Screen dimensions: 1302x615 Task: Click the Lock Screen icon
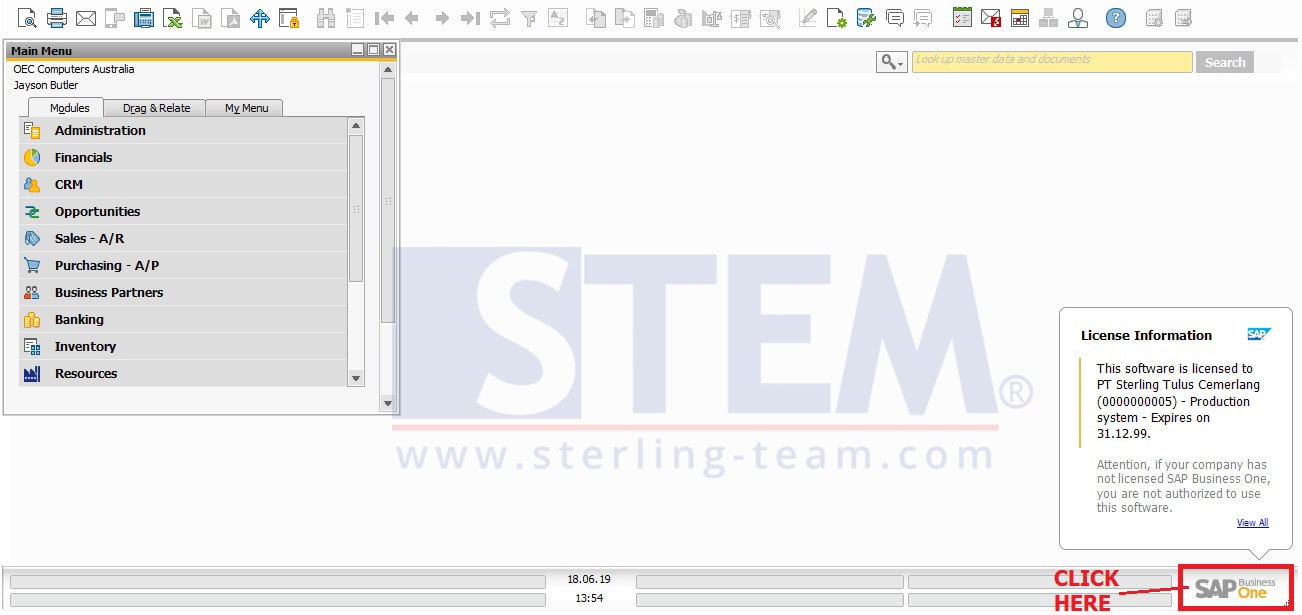289,18
